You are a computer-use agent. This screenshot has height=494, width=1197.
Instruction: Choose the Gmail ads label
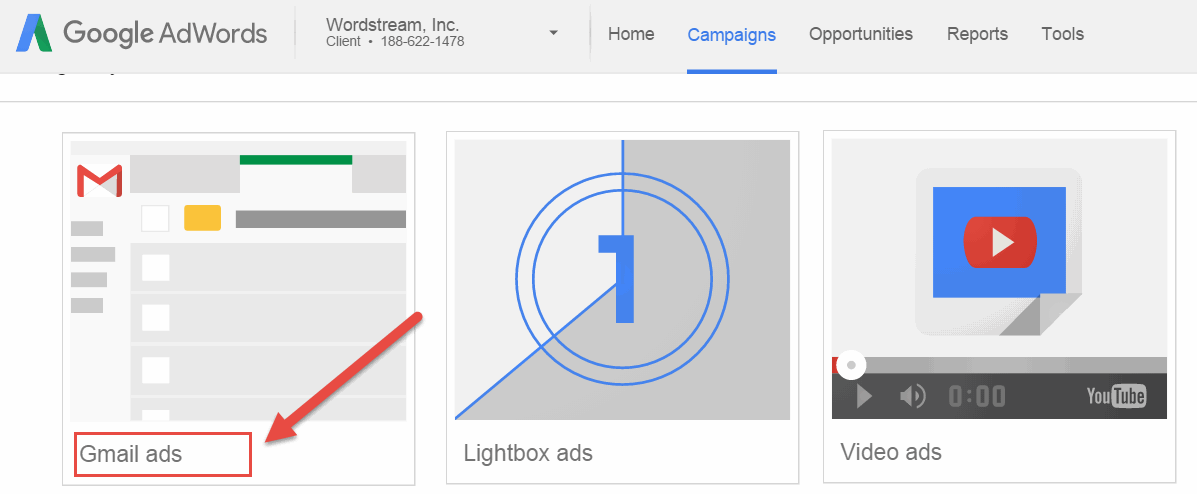pos(131,454)
